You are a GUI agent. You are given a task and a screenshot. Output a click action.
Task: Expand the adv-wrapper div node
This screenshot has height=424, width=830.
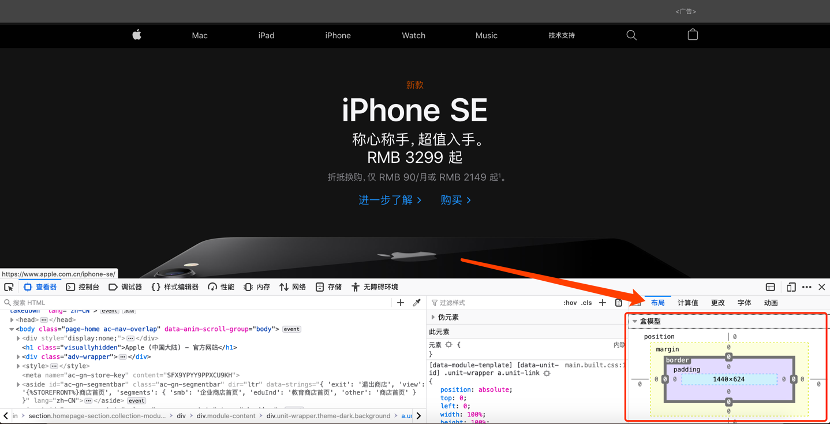20,357
